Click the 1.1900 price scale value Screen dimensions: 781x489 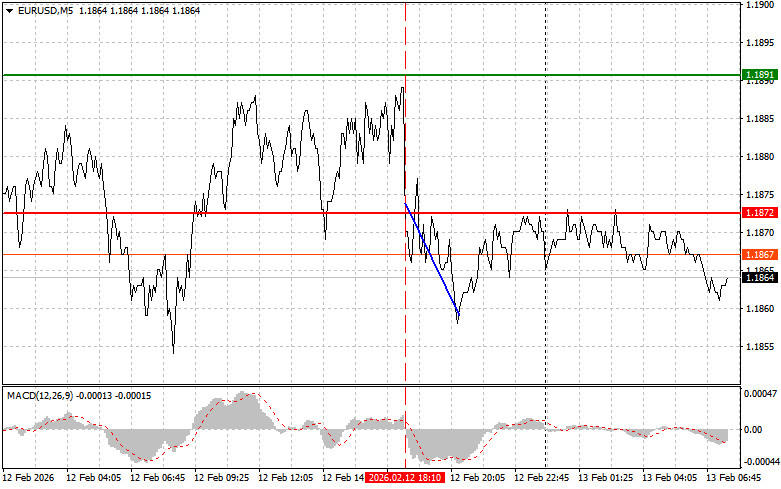pyautogui.click(x=760, y=5)
